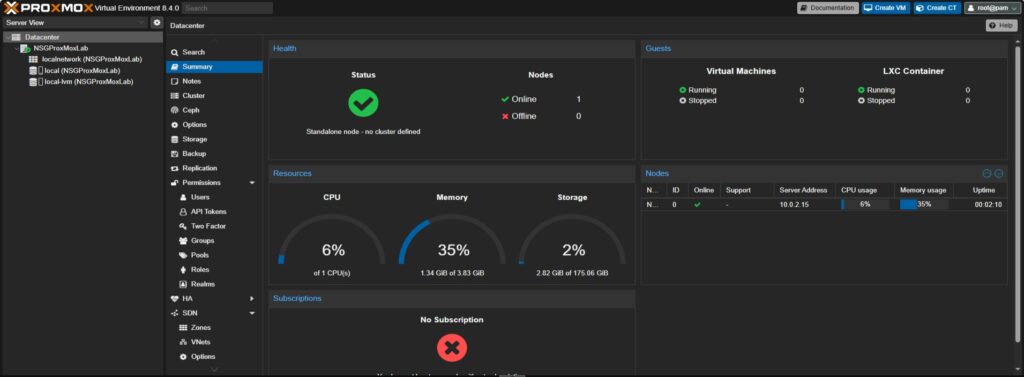The width and height of the screenshot is (1024, 377).
Task: Open the Server View dropdown
Action: tap(76, 23)
